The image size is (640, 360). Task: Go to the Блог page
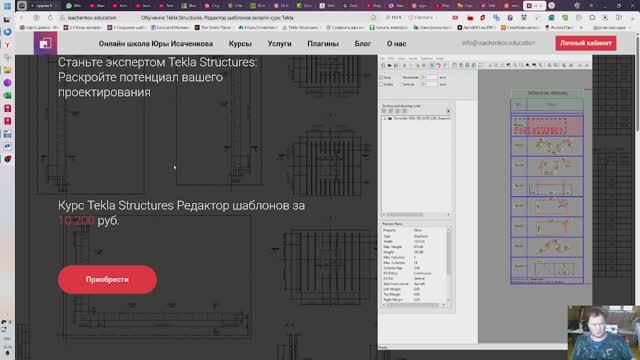[362, 44]
